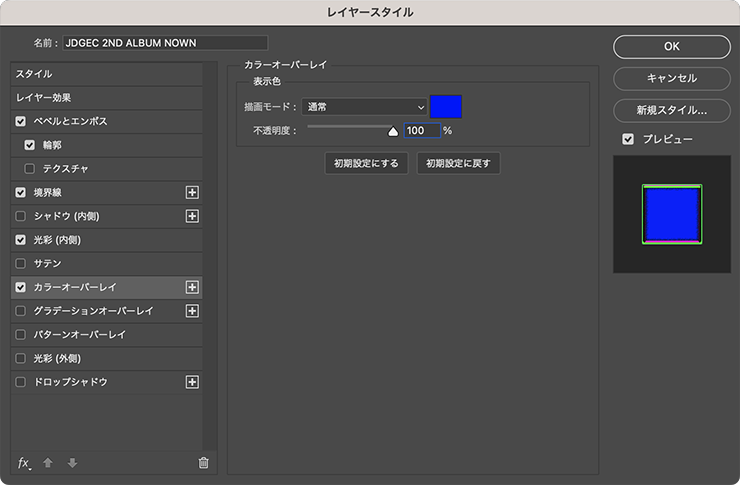Viewport: 740px width, 485px height.
Task: Enable the テクスチャ checkbox
Action: point(30,168)
